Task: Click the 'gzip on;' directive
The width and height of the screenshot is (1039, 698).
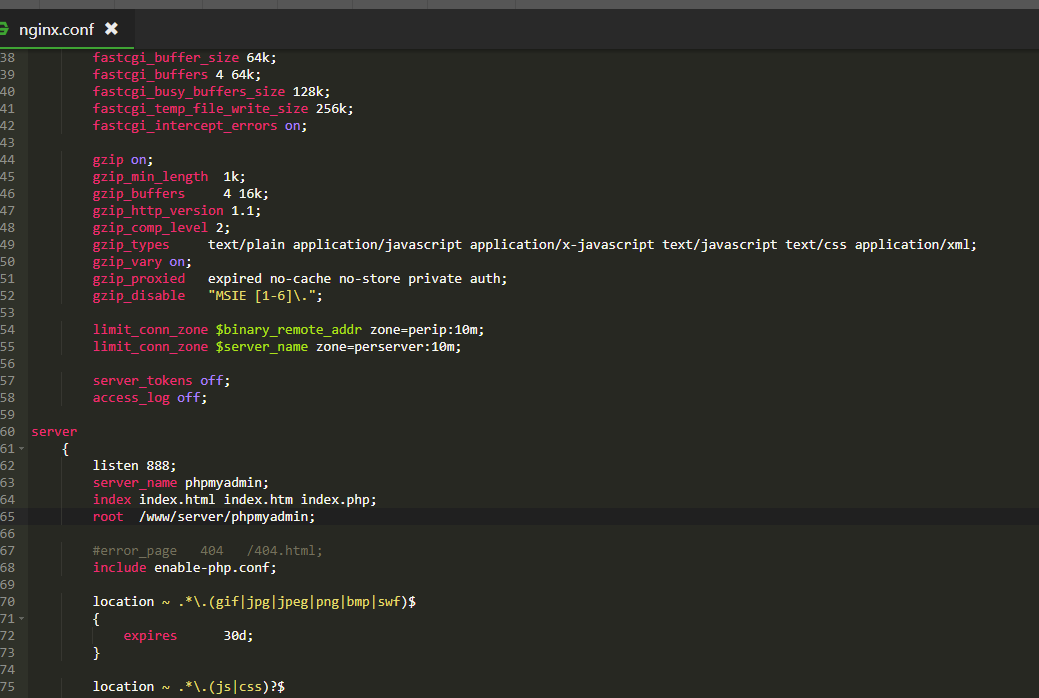Action: [122, 160]
